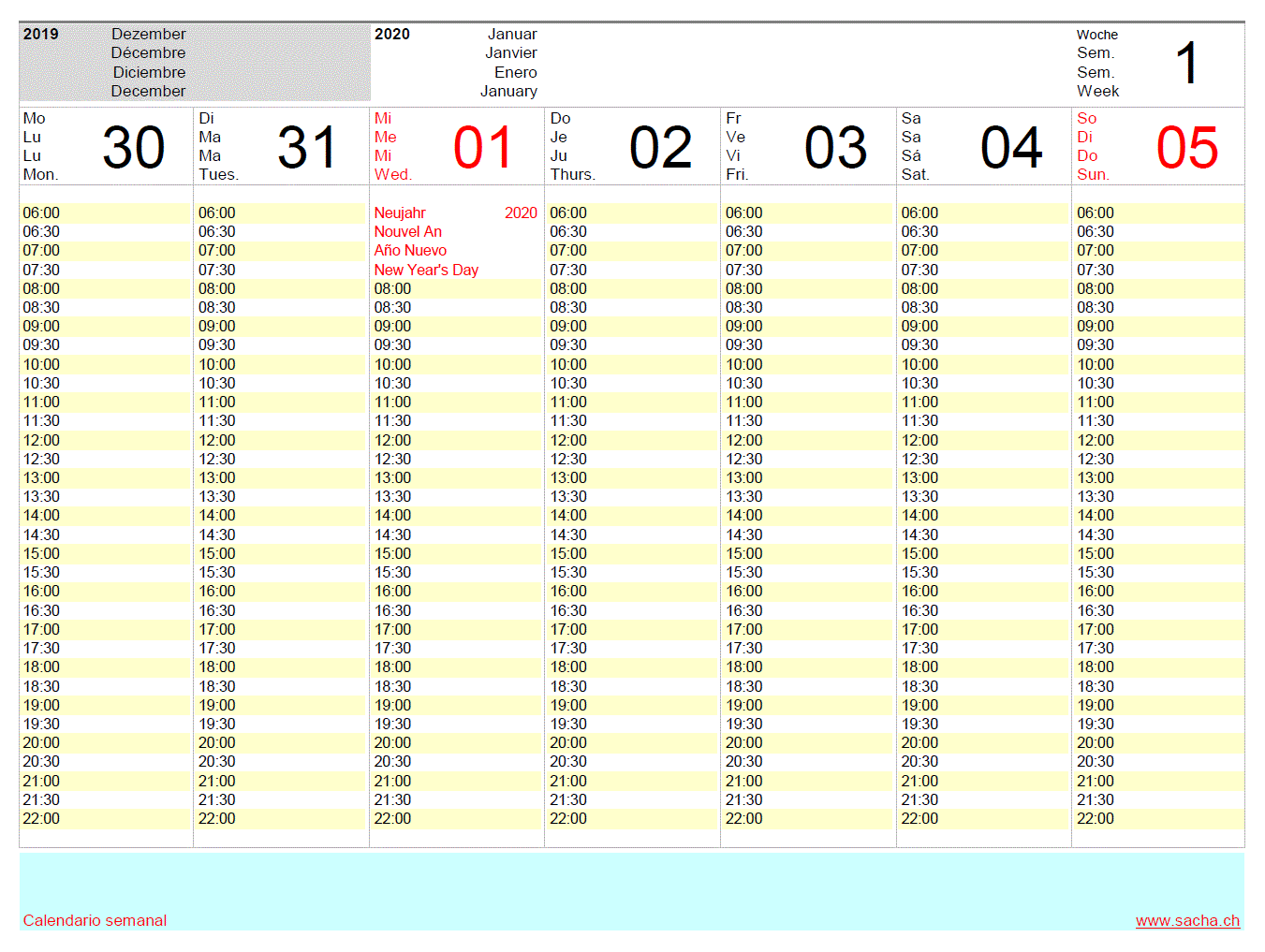Select the 07:00 slot on Friday
This screenshot has width=1265, height=952.
point(808,251)
